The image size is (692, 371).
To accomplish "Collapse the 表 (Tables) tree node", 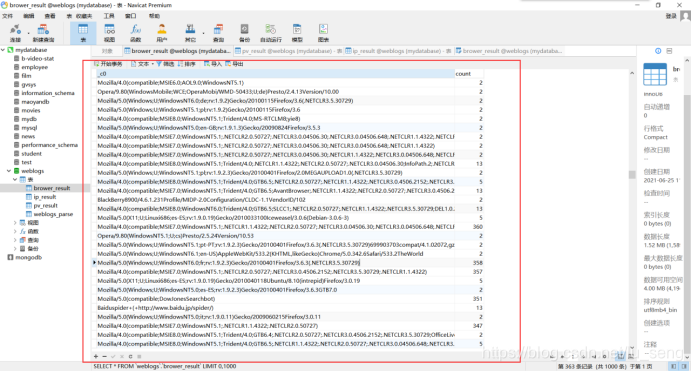I will tap(15, 180).
